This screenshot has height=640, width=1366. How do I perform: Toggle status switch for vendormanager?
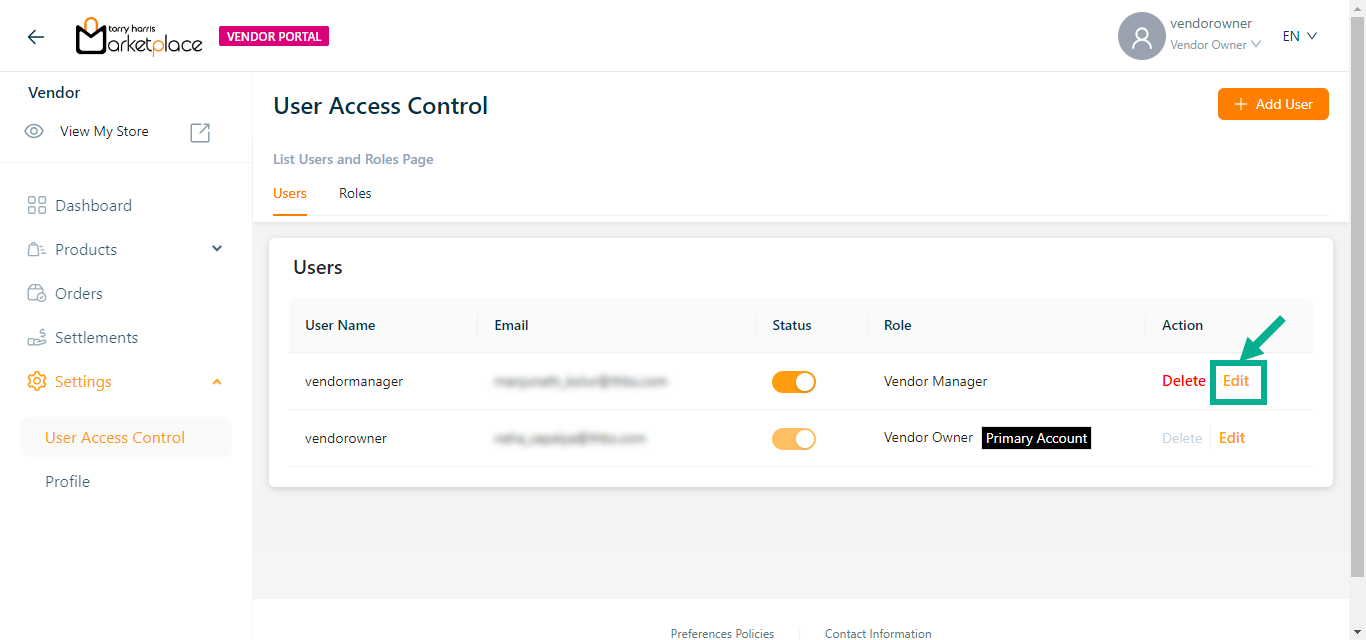pos(793,381)
